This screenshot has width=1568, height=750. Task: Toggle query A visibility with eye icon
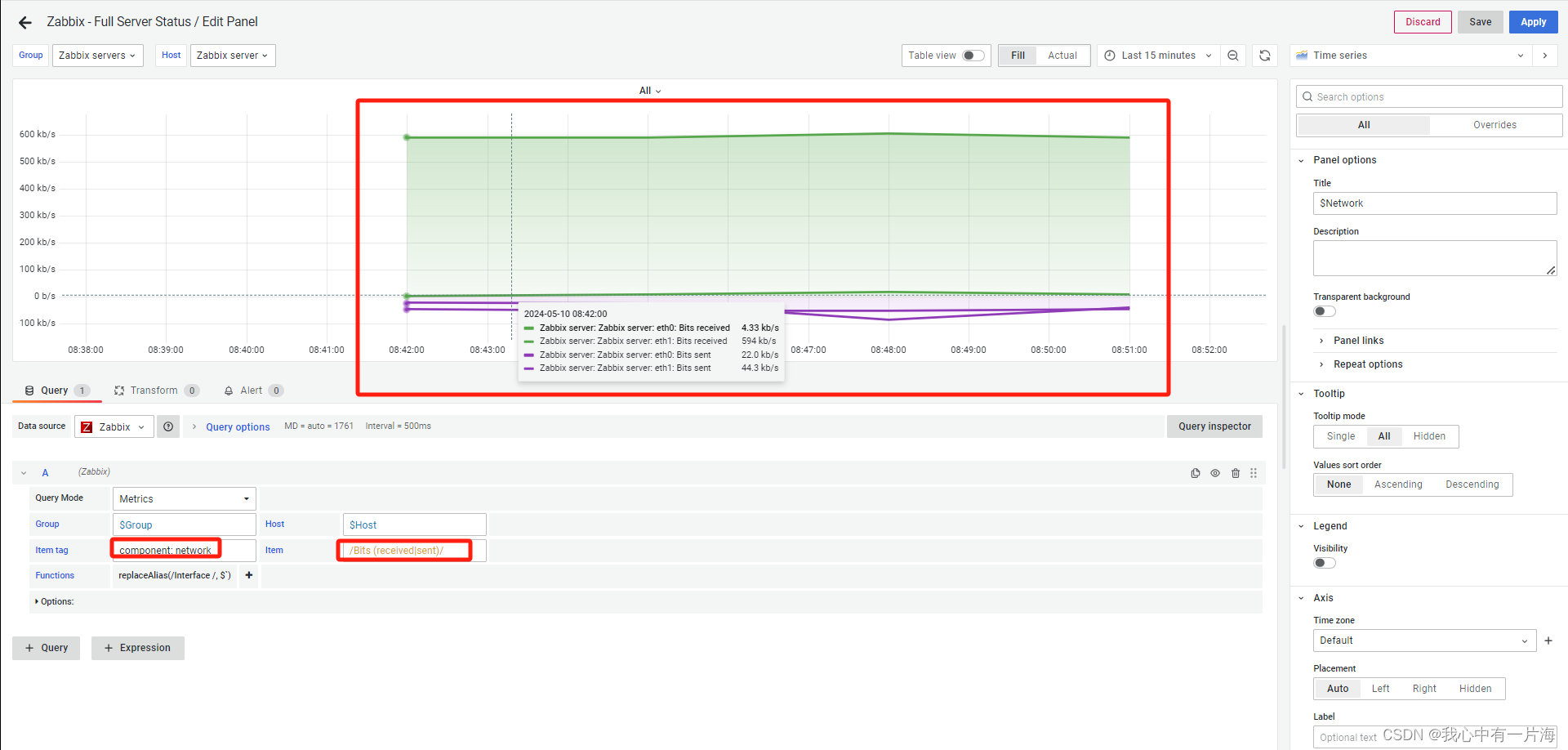(x=1215, y=473)
